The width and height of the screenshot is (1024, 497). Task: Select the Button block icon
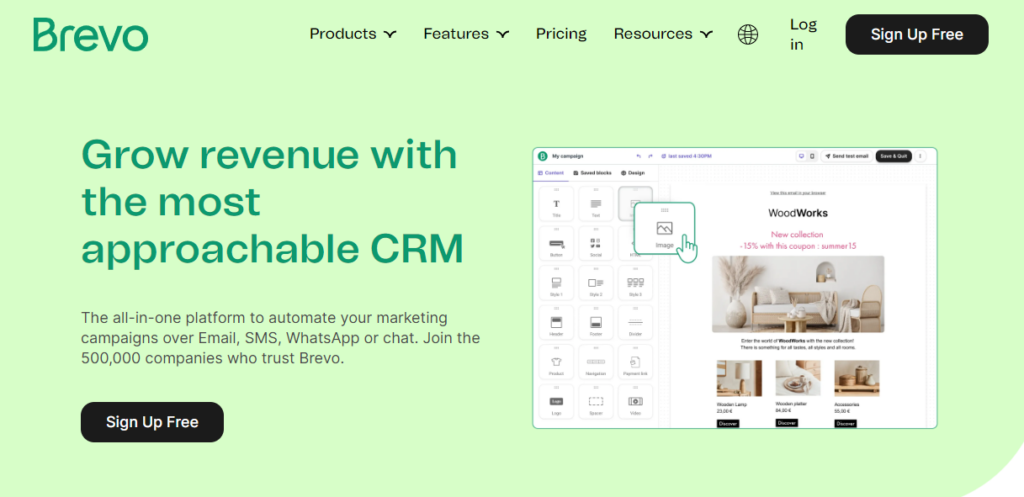(x=556, y=244)
